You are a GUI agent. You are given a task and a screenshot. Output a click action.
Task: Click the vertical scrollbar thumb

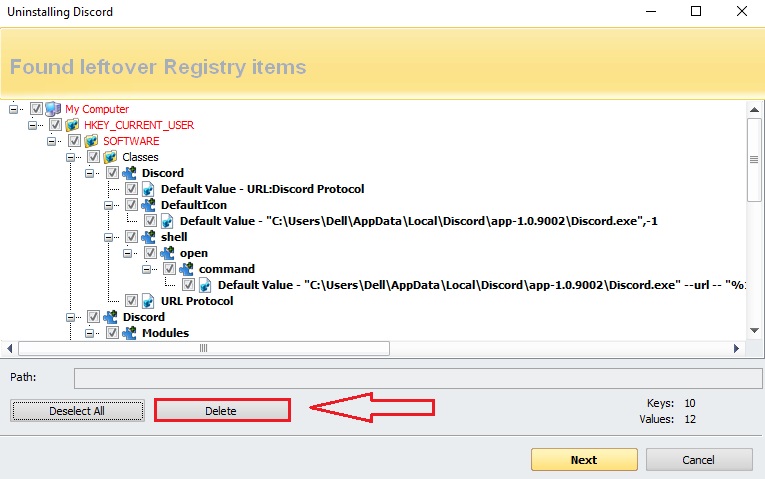coord(754,160)
